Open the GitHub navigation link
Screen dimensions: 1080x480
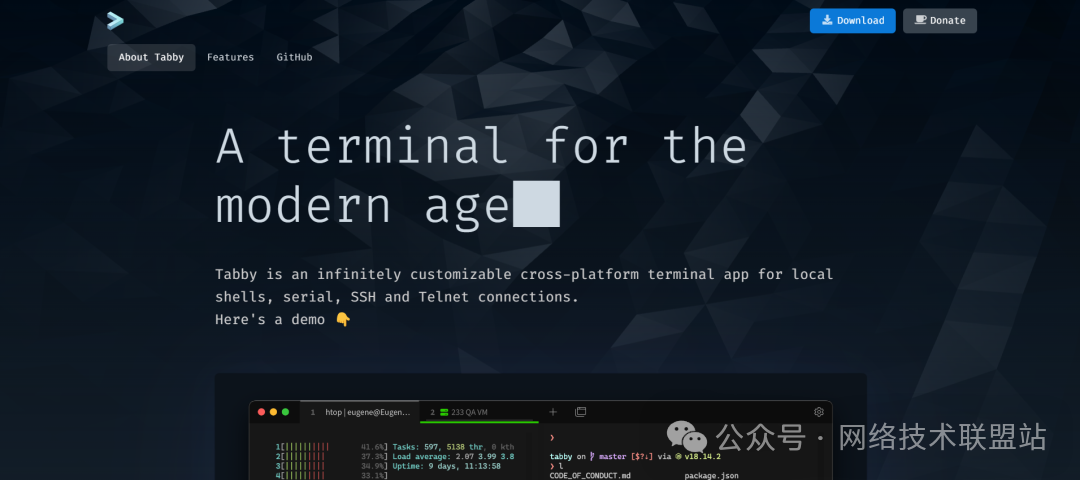point(294,57)
